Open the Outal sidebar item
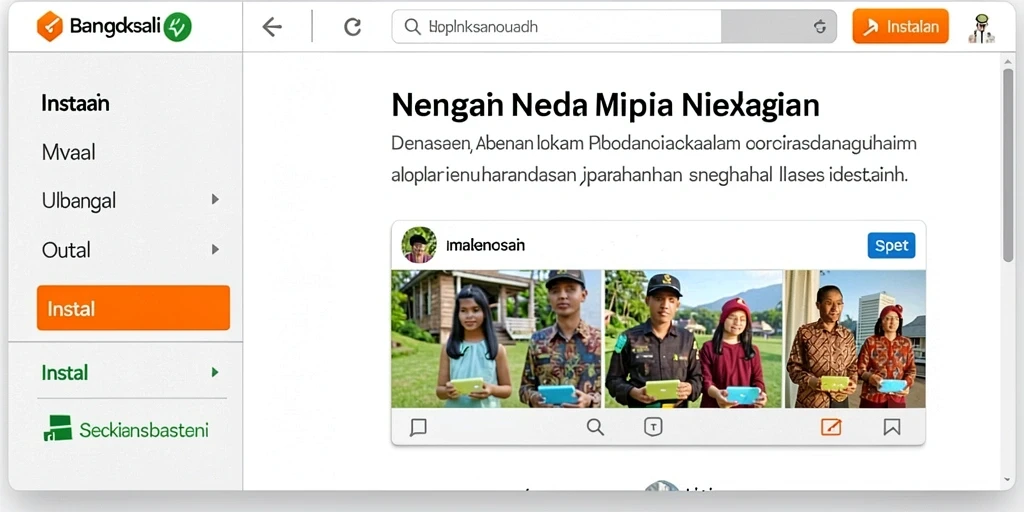The width and height of the screenshot is (1024, 512). [66, 249]
